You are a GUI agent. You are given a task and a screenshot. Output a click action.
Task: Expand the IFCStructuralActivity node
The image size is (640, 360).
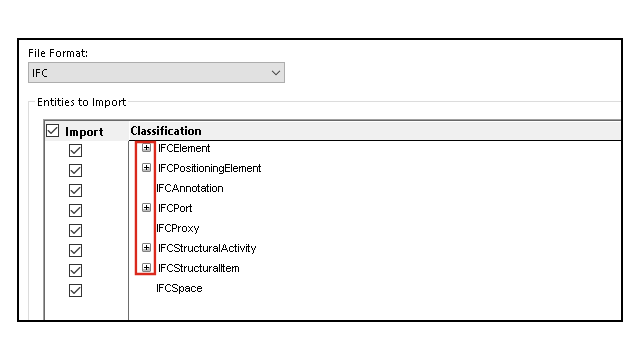click(x=146, y=248)
